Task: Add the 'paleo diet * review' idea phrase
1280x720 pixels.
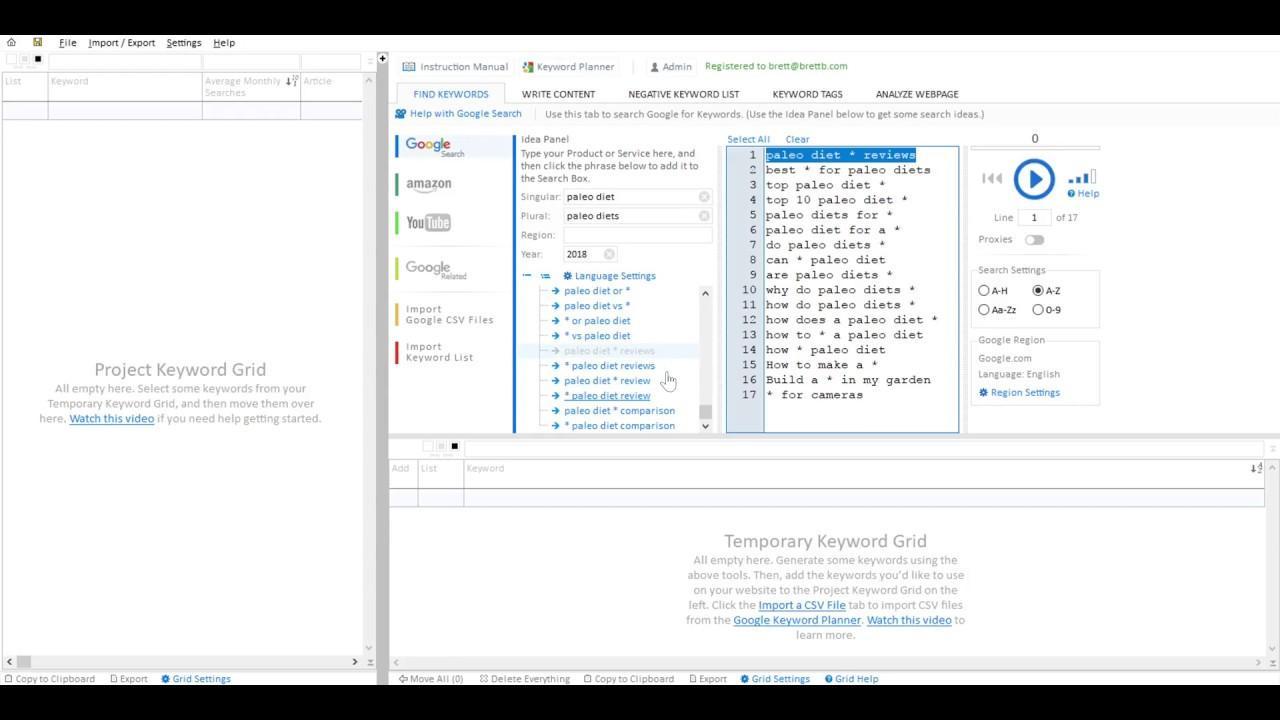Action: (606, 381)
